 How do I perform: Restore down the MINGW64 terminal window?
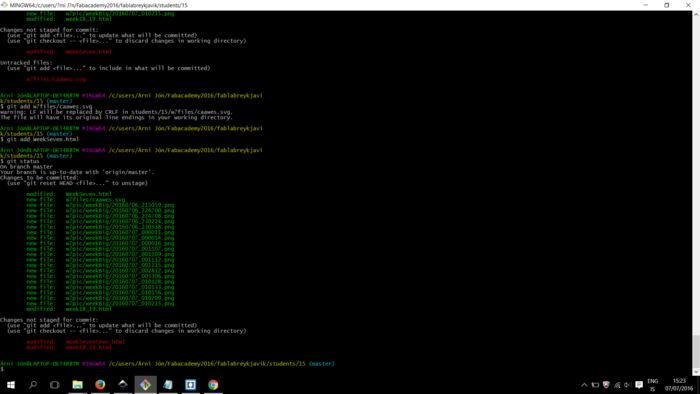pyautogui.click(x=667, y=5)
